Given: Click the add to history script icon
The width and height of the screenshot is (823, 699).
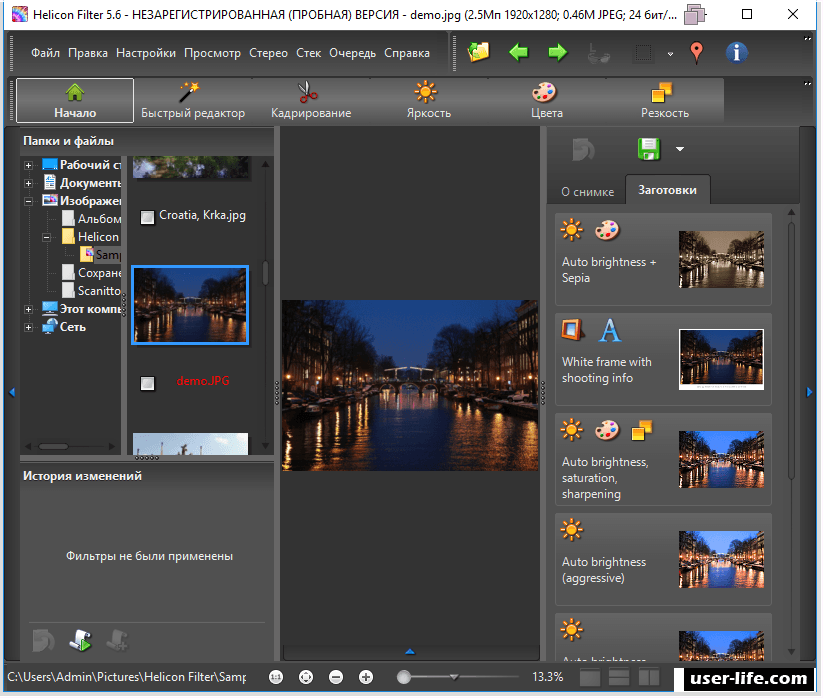Looking at the screenshot, I should click(117, 641).
